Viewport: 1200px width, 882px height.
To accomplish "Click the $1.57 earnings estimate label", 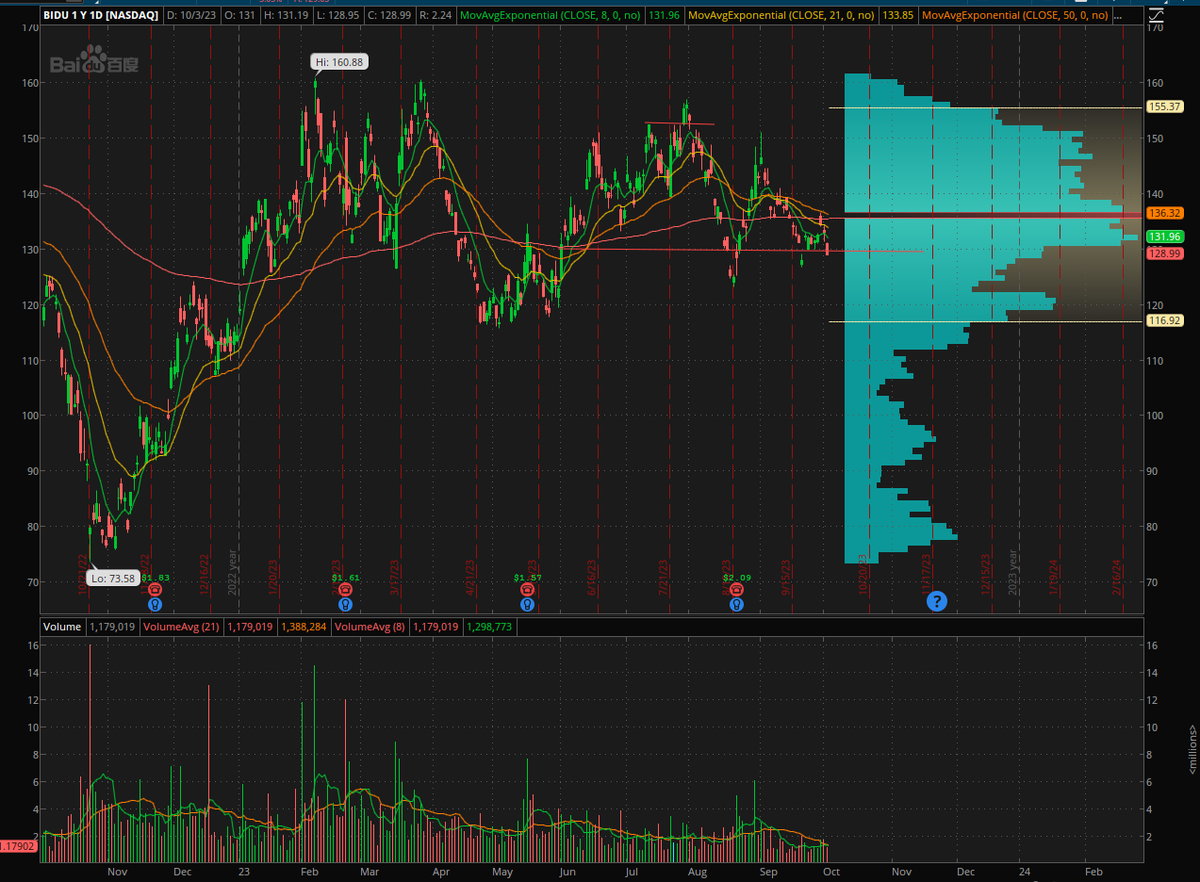I will pyautogui.click(x=528, y=578).
